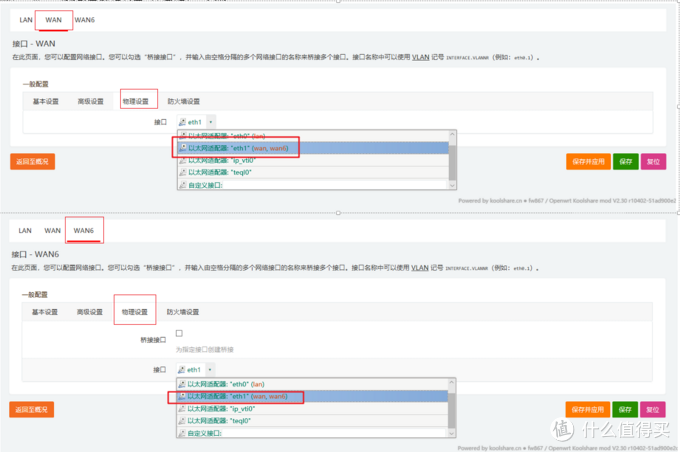Click VLAN link in the WAN6 page description
Viewport: 680px width, 452px height.
tap(419, 268)
